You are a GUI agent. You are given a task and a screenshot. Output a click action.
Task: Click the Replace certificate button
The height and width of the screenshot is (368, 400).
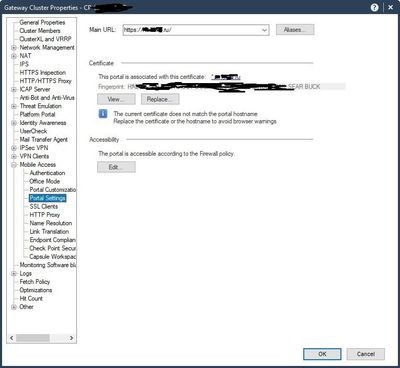pyautogui.click(x=160, y=99)
